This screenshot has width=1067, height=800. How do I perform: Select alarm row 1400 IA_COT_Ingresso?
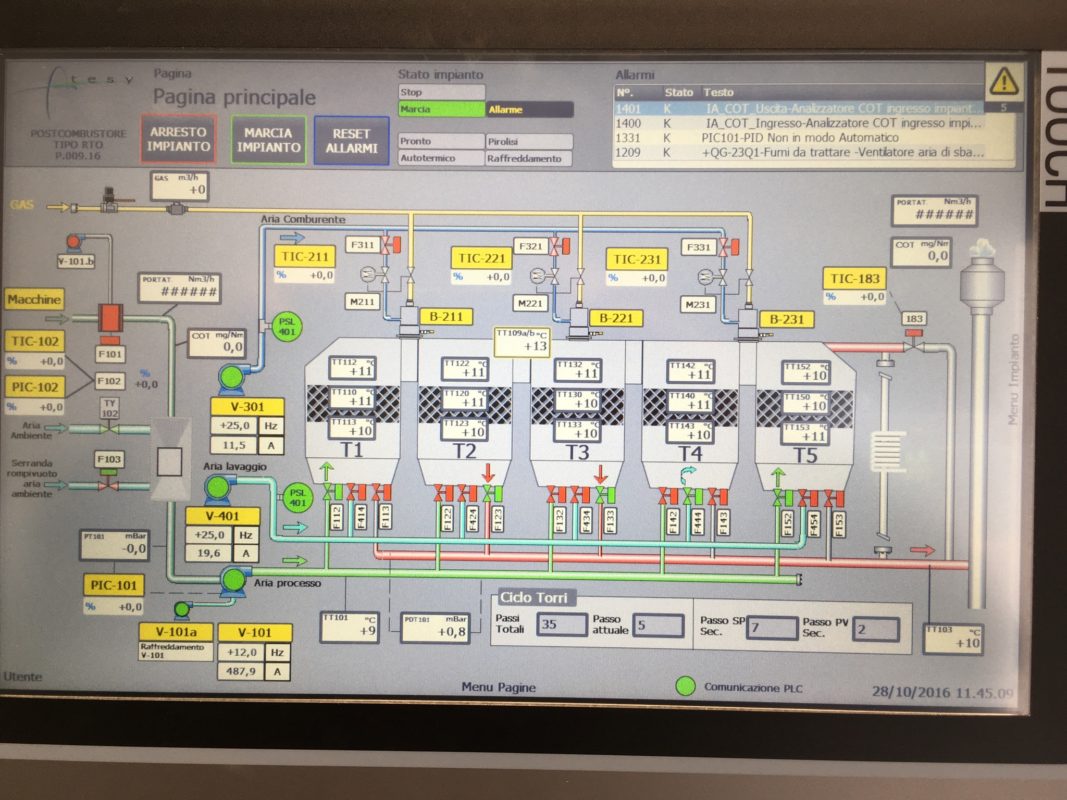[x=799, y=123]
